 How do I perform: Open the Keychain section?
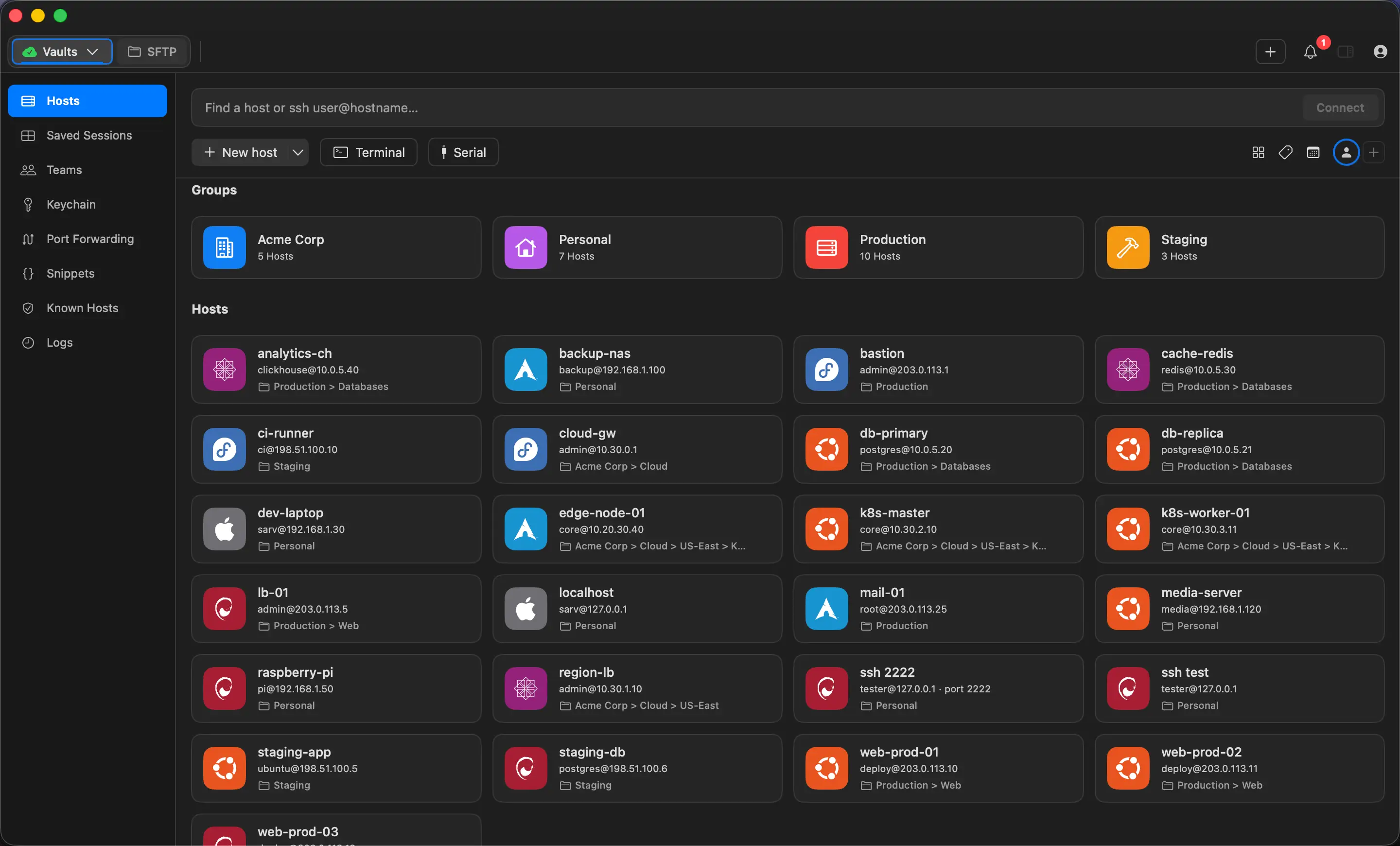click(87, 205)
